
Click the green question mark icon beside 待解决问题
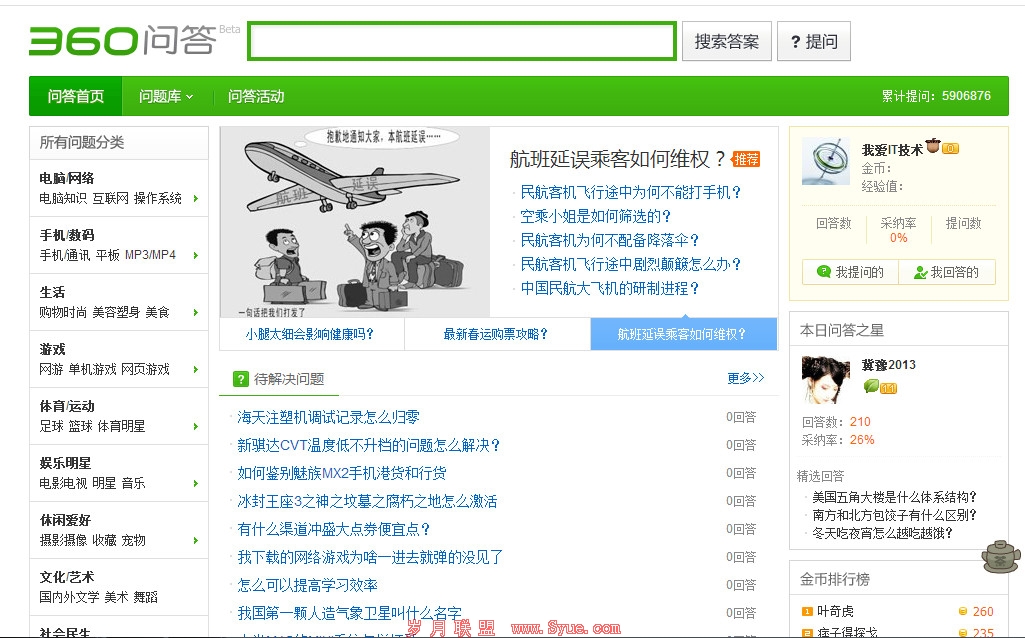[x=241, y=379]
